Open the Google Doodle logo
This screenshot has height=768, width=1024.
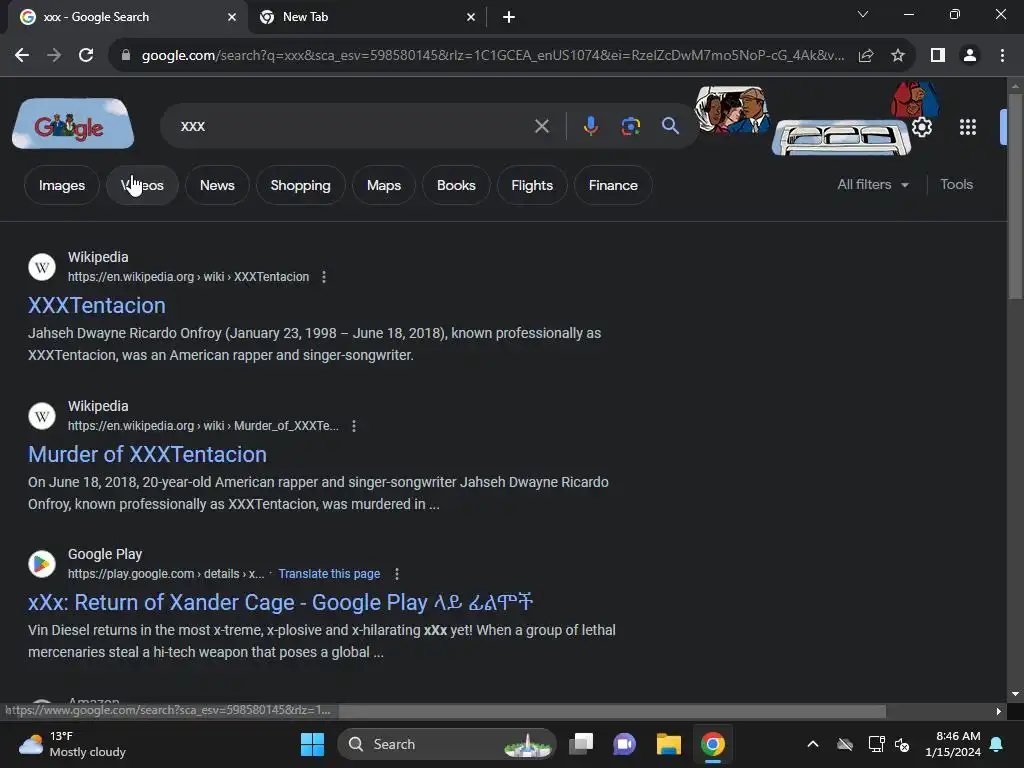73,124
